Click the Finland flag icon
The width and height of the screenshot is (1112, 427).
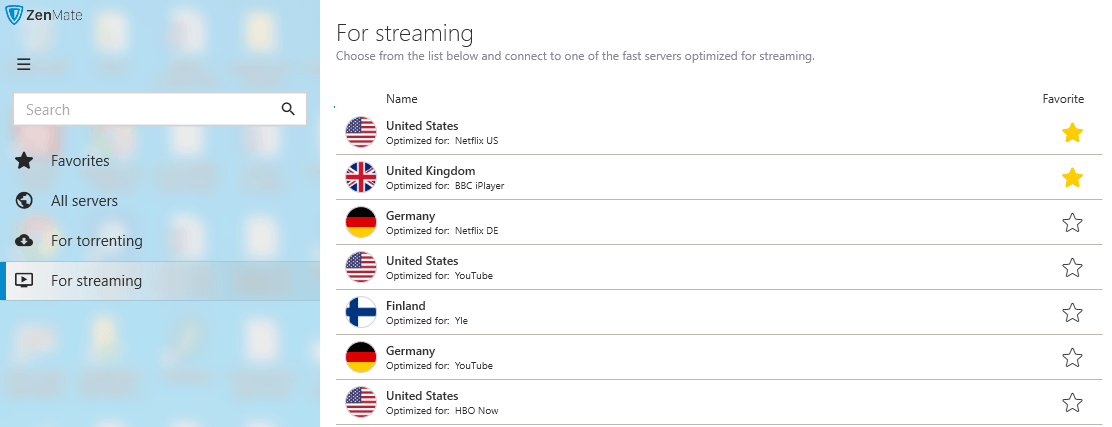click(361, 312)
